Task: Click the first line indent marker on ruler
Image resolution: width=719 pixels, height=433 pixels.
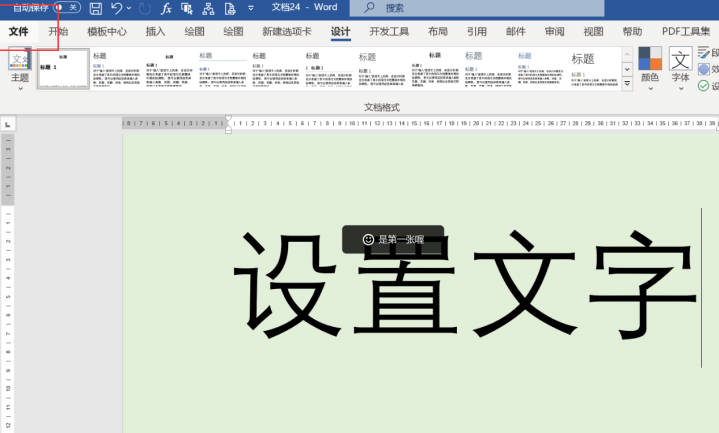Action: tap(228, 118)
